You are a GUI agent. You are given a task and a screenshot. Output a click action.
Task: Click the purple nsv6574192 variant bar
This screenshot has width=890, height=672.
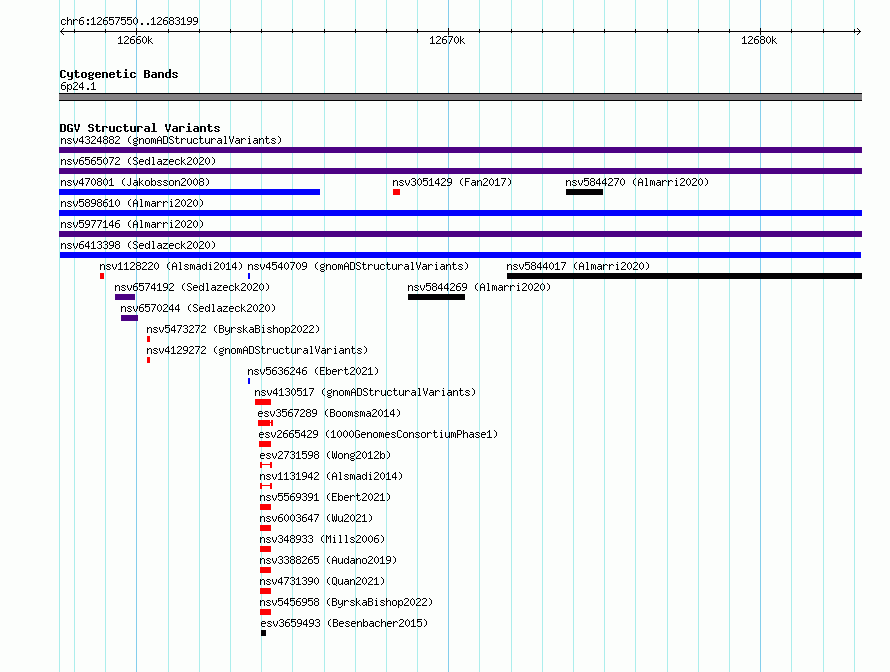click(125, 297)
